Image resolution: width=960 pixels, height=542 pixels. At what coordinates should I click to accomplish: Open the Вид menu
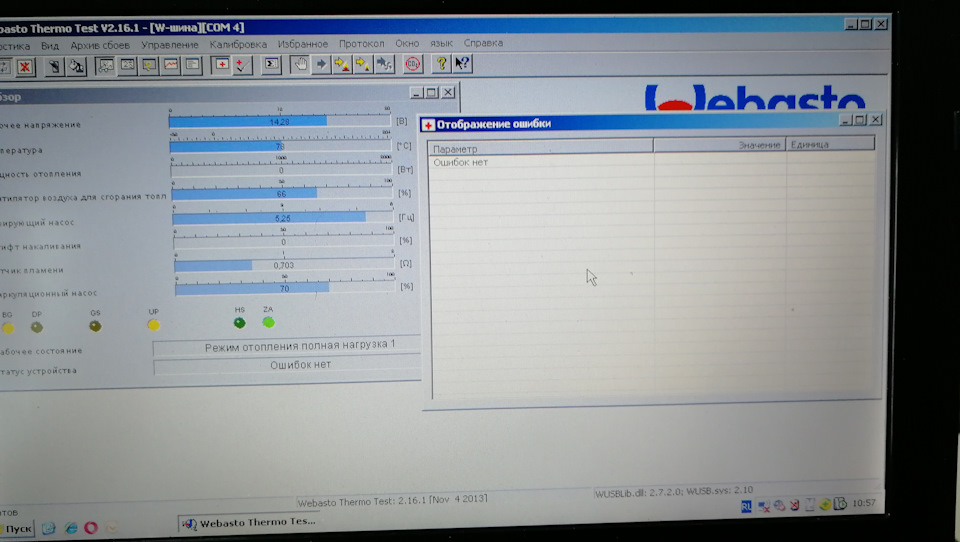tap(50, 46)
